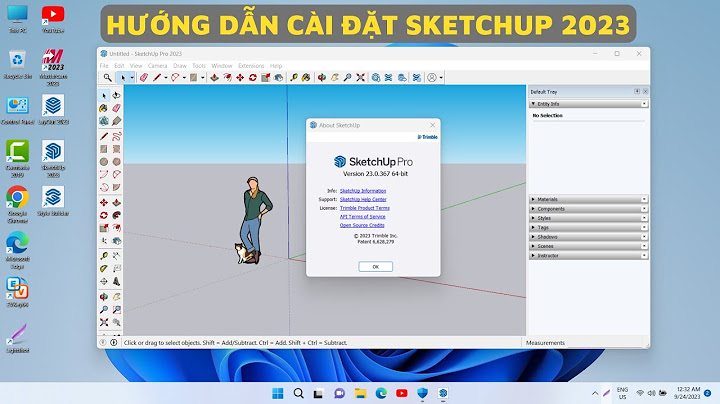Screen dimensions: 720x404
Task: Activate the Orbit tool in top toolbar
Action: (322, 78)
